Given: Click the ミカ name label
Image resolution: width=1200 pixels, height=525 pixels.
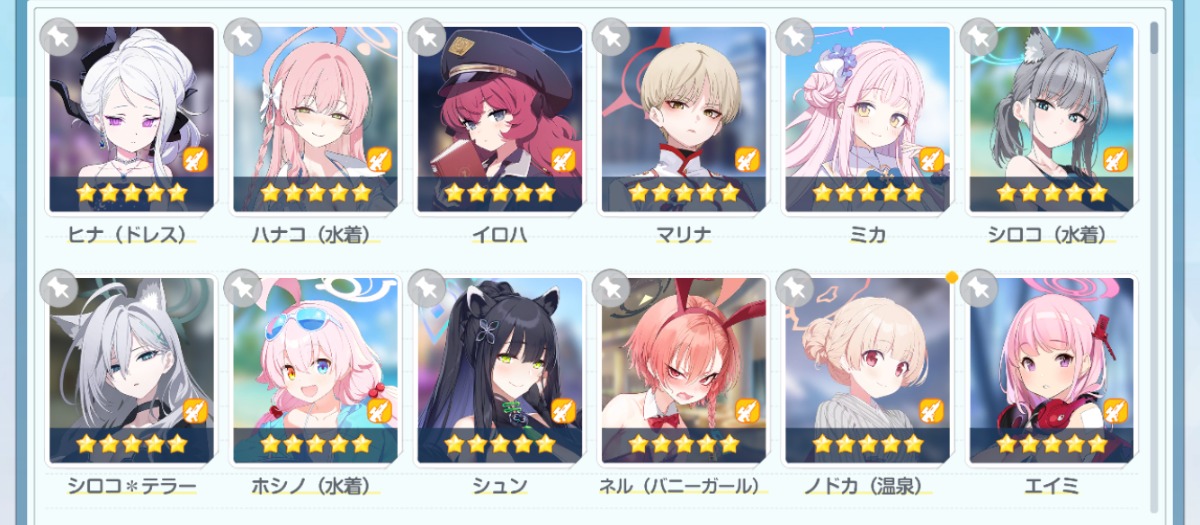Looking at the screenshot, I should [x=867, y=235].
